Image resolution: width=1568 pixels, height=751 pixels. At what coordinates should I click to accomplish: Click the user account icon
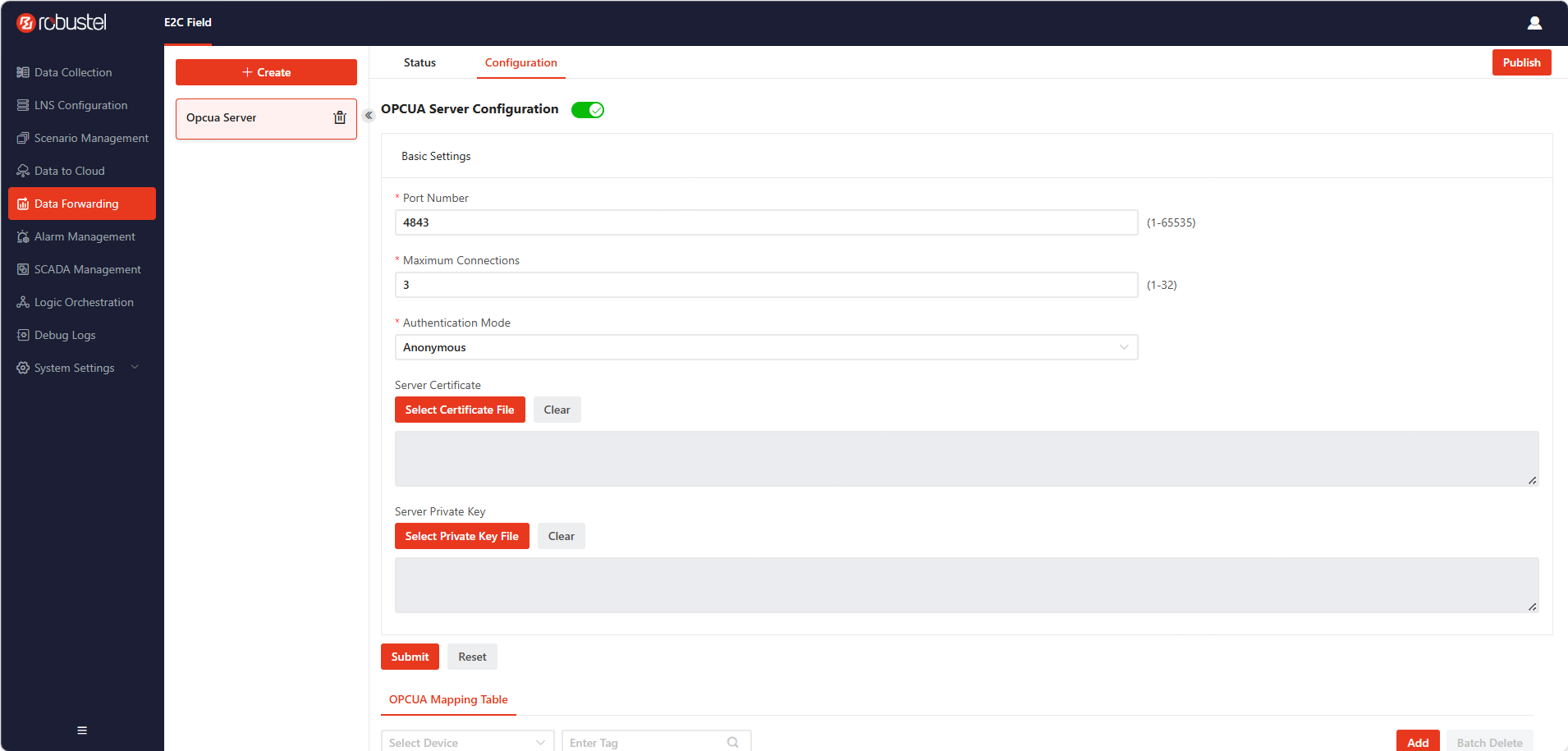(x=1534, y=22)
